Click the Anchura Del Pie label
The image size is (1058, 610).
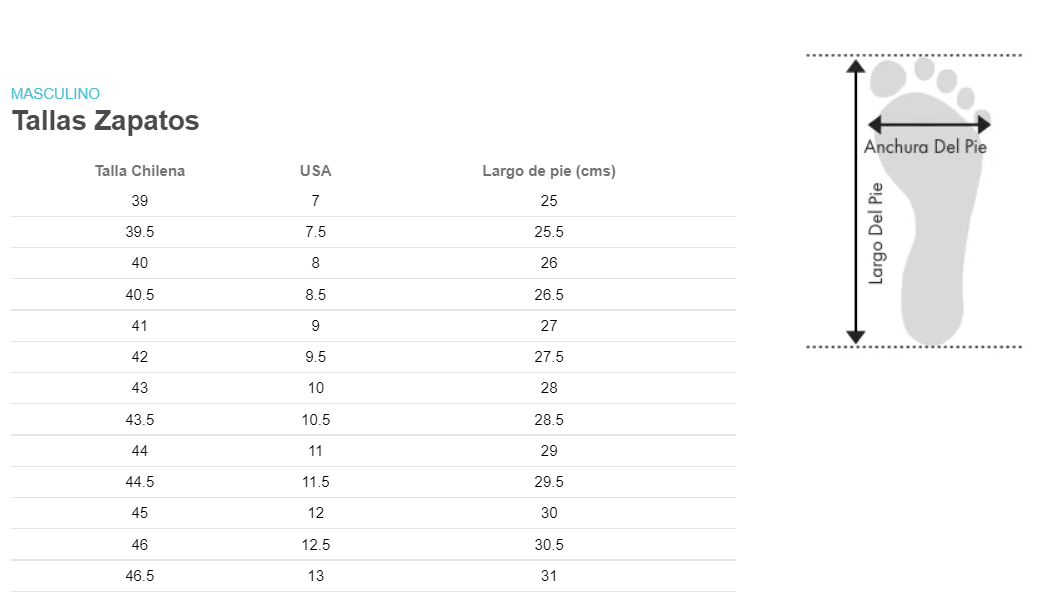click(926, 147)
